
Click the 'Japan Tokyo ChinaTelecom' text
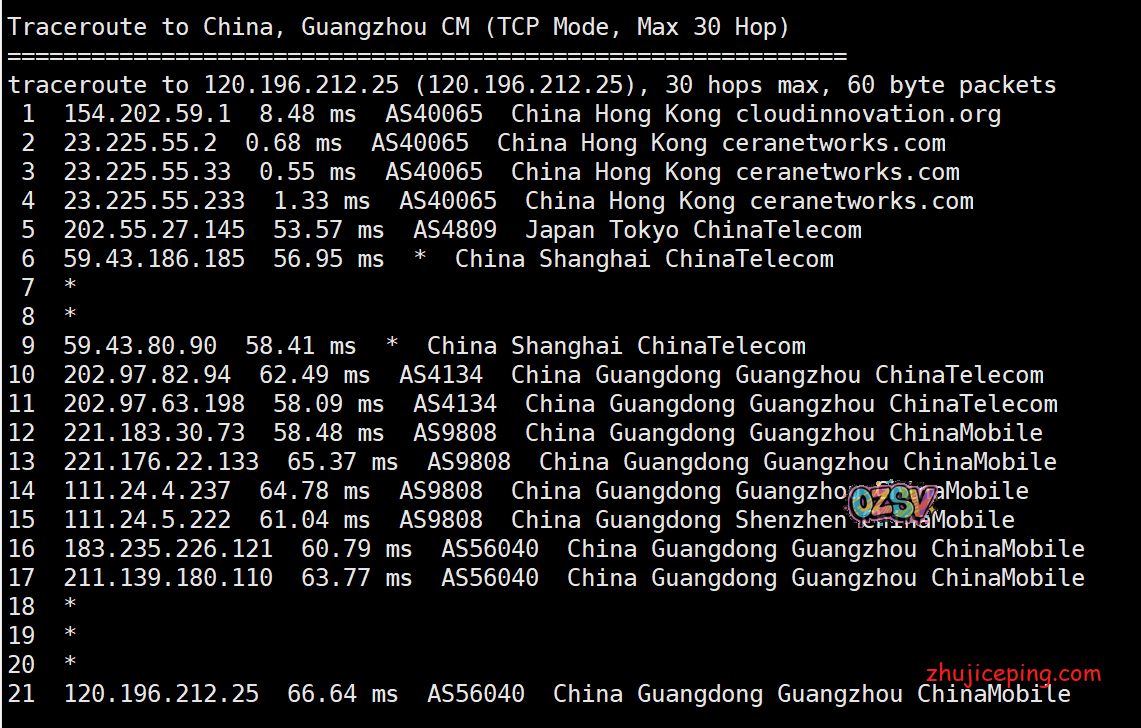693,230
